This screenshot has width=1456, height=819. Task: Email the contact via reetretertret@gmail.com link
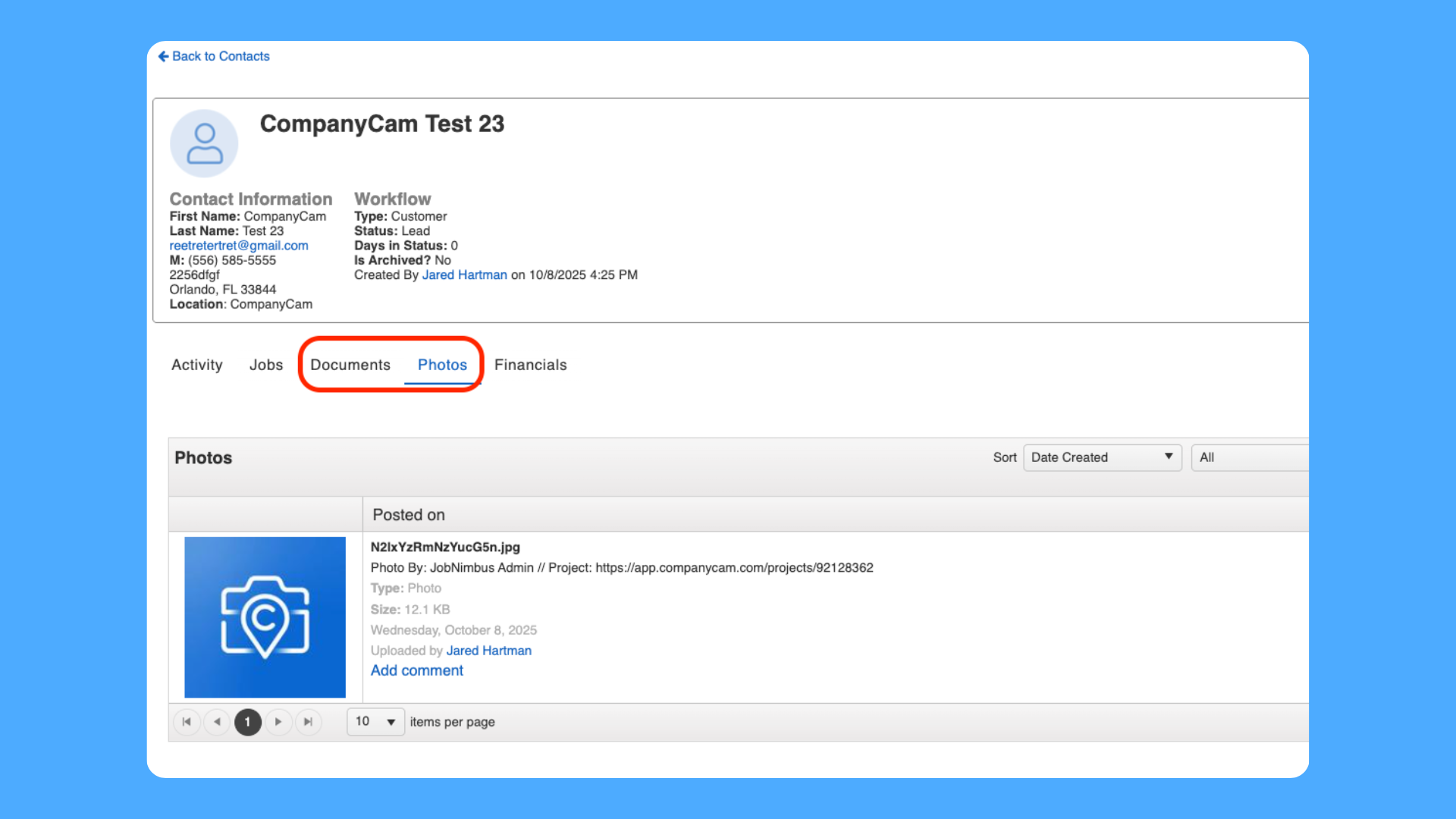click(x=238, y=245)
